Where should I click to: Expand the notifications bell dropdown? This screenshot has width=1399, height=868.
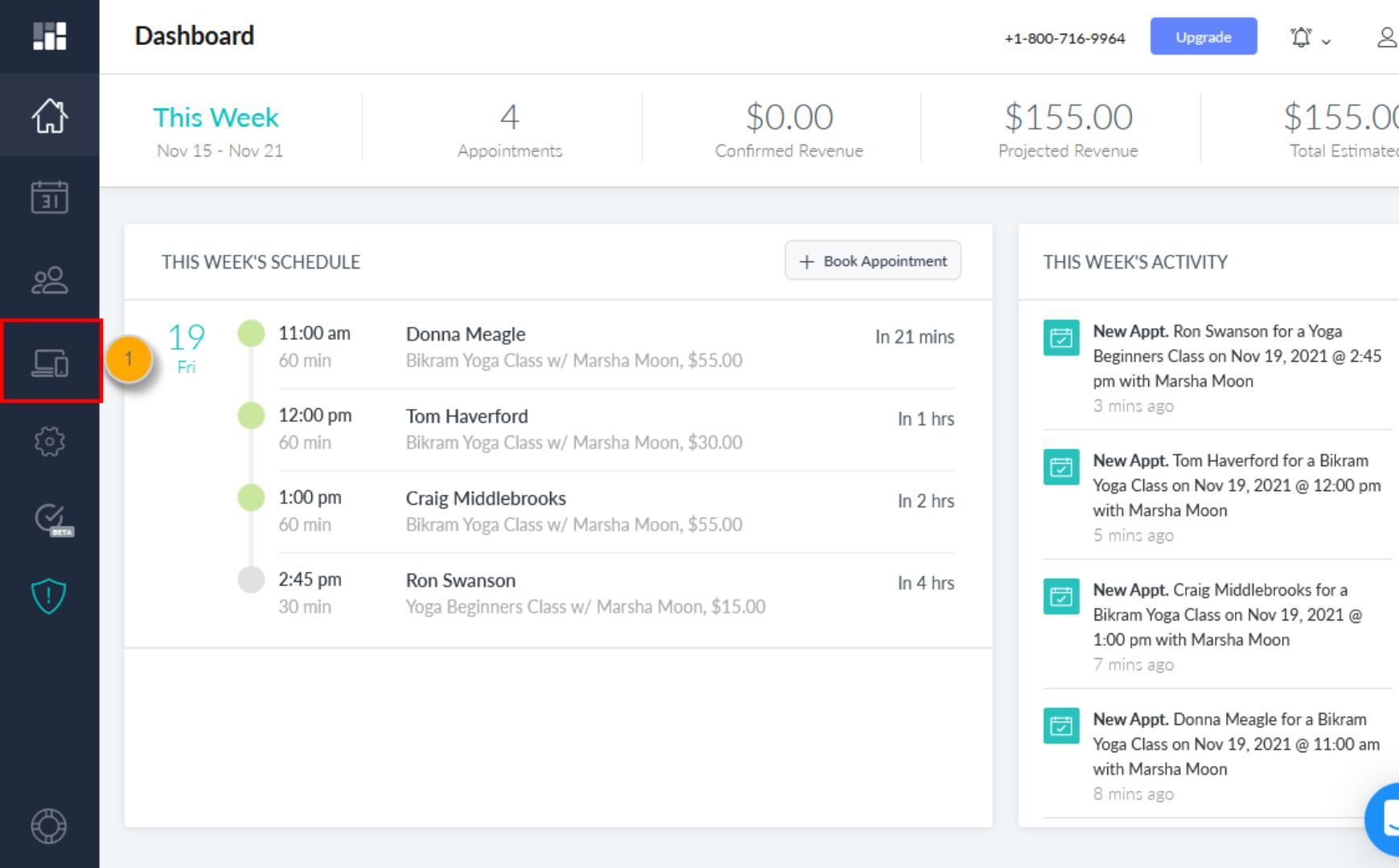tap(1310, 38)
